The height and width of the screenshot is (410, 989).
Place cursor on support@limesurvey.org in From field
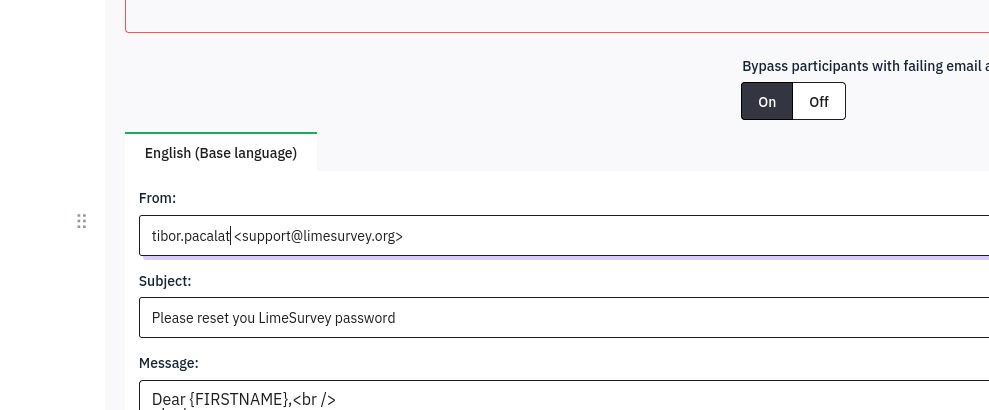319,236
